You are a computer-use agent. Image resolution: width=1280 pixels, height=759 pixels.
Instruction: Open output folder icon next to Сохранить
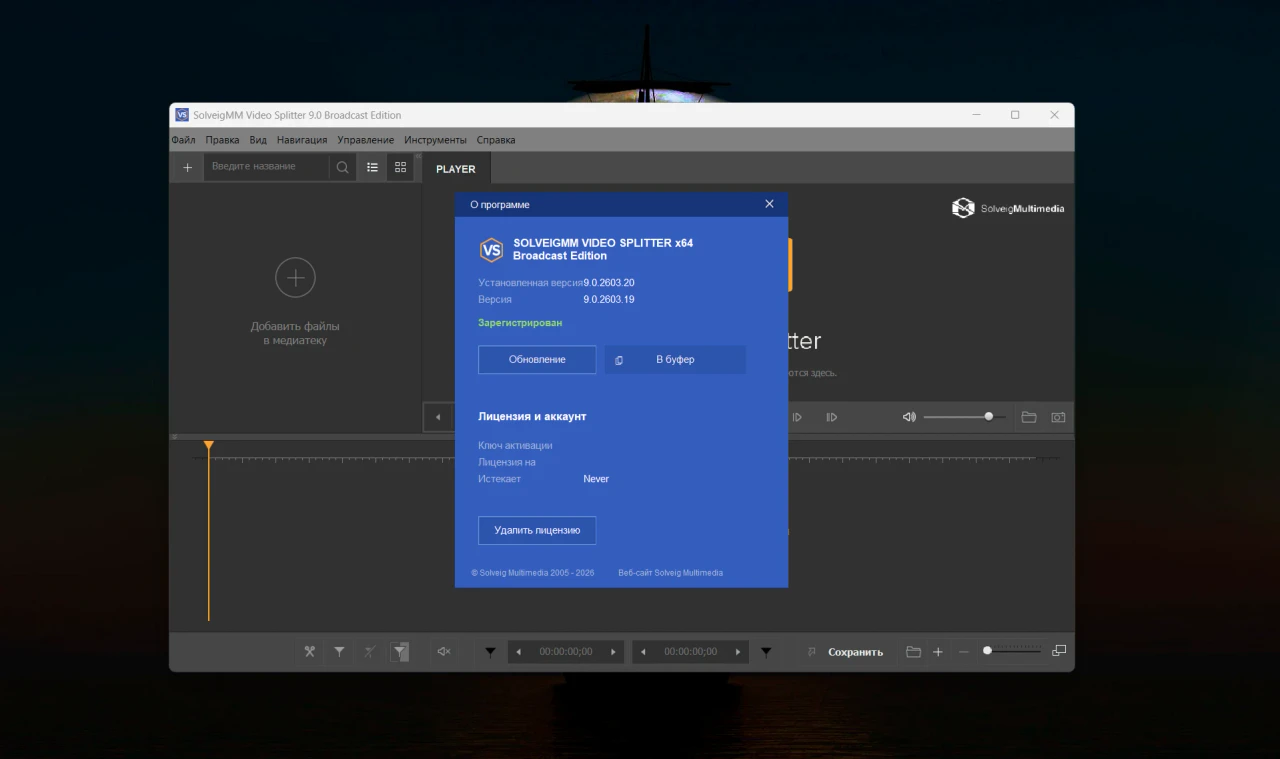pyautogui.click(x=913, y=652)
